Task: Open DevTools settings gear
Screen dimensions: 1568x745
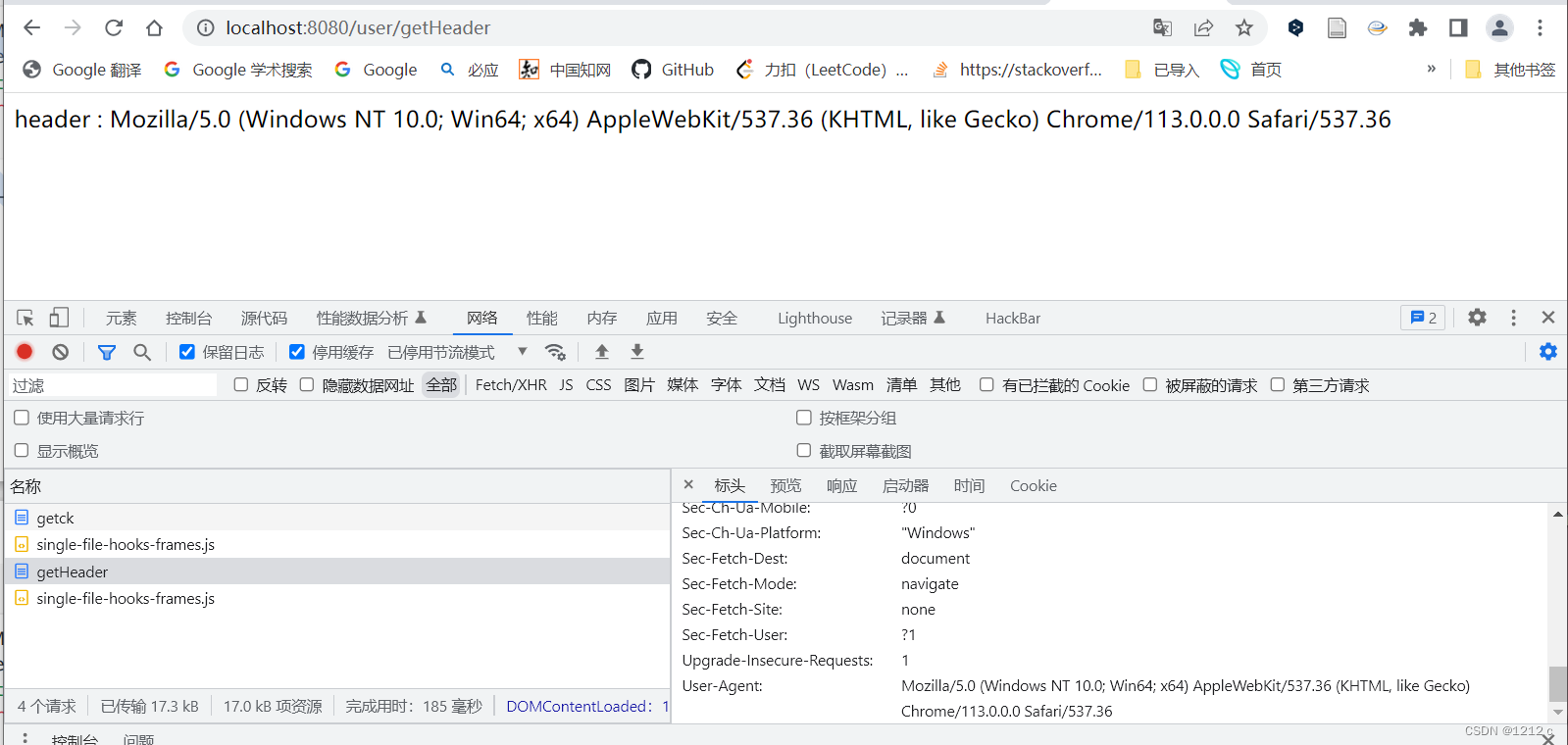Action: click(x=1478, y=318)
